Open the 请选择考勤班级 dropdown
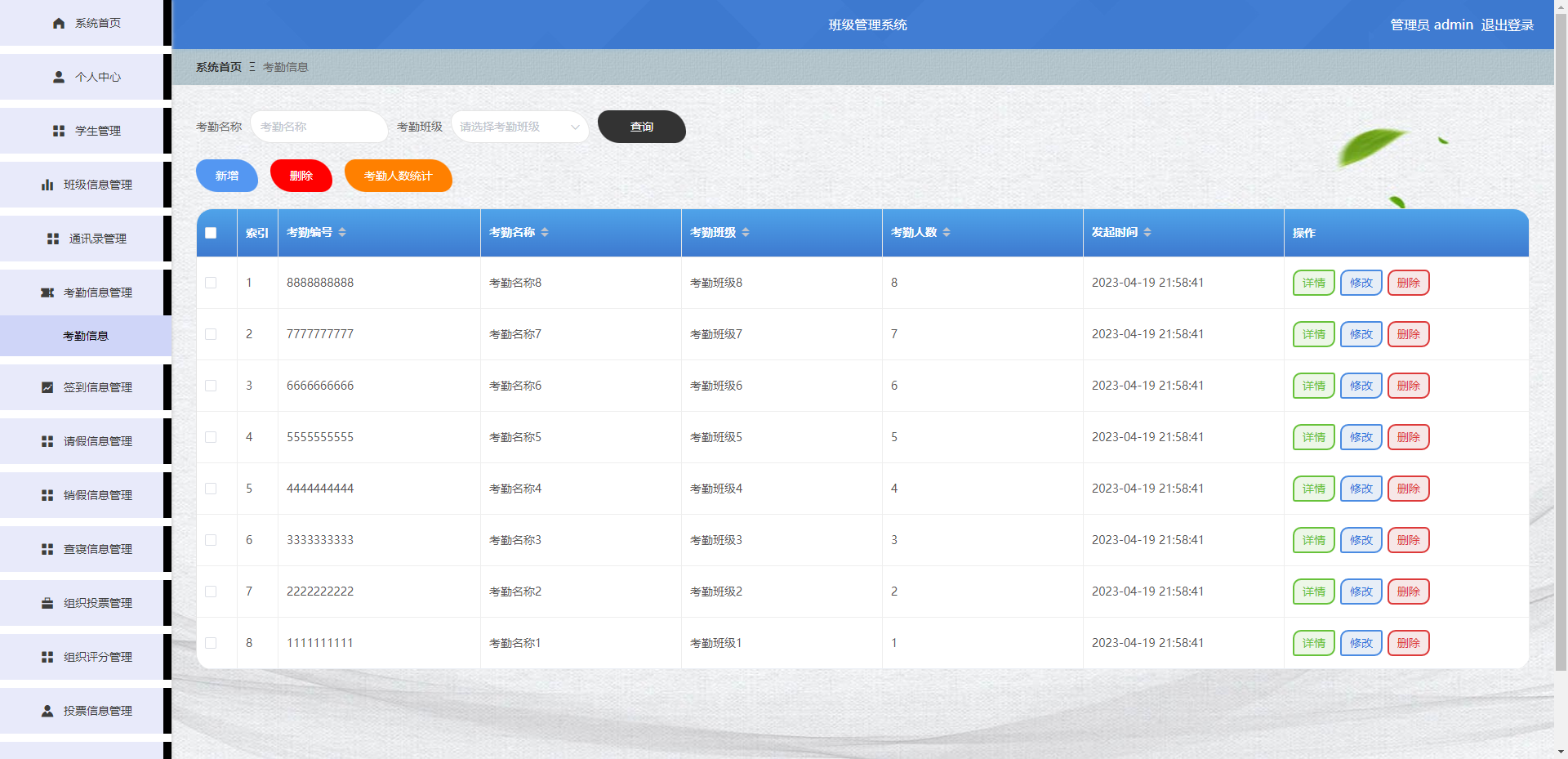 coord(520,127)
